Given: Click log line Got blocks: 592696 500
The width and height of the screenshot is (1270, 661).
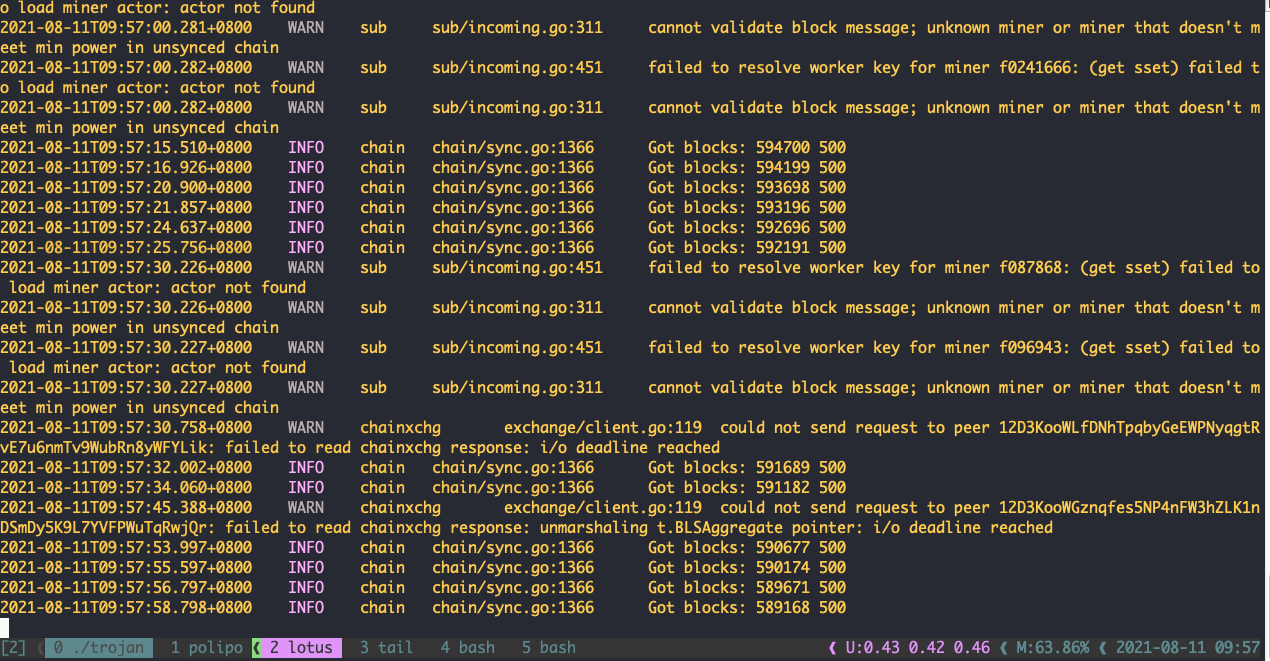Looking at the screenshot, I should click(746, 227).
